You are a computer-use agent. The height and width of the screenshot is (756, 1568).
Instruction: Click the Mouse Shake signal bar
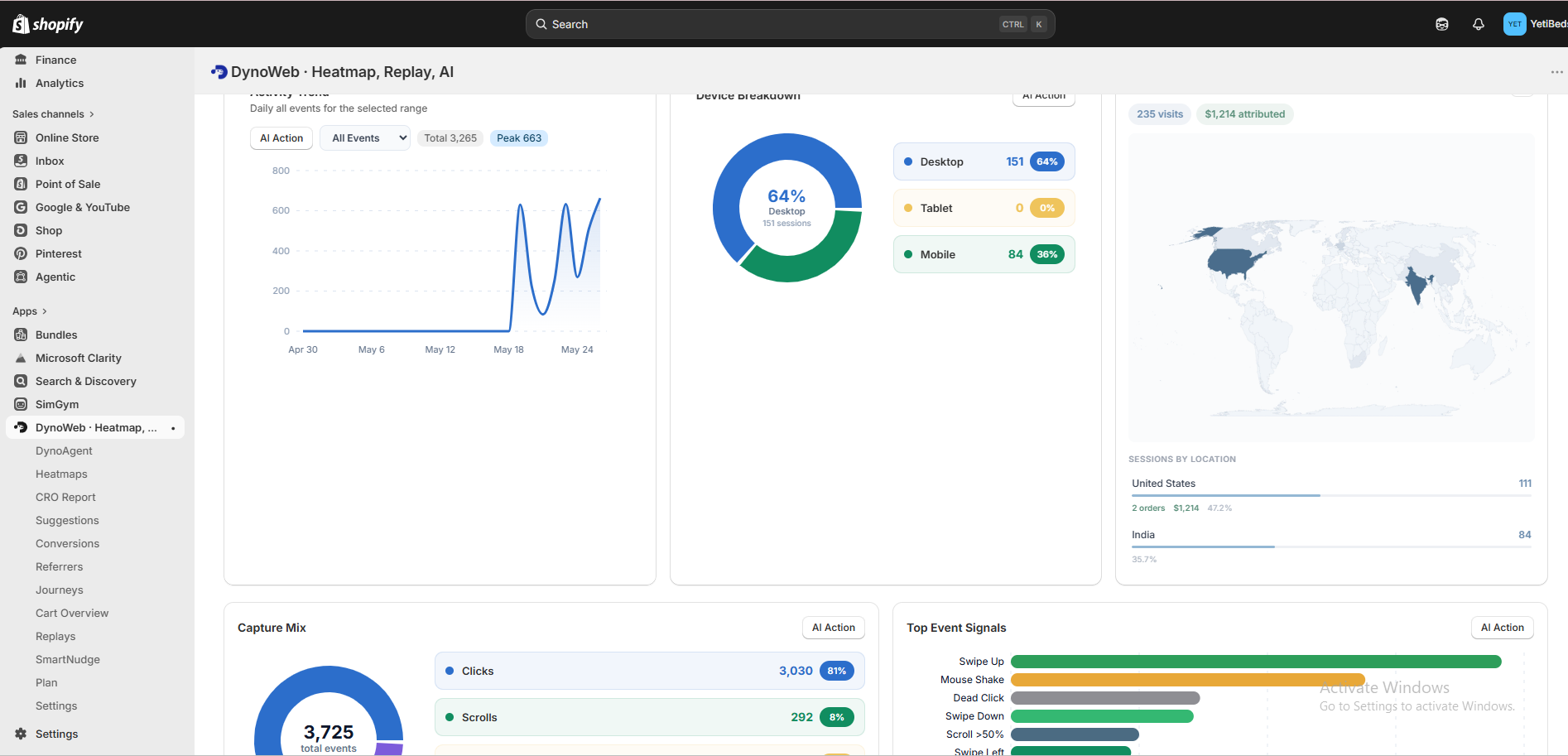click(x=1188, y=680)
